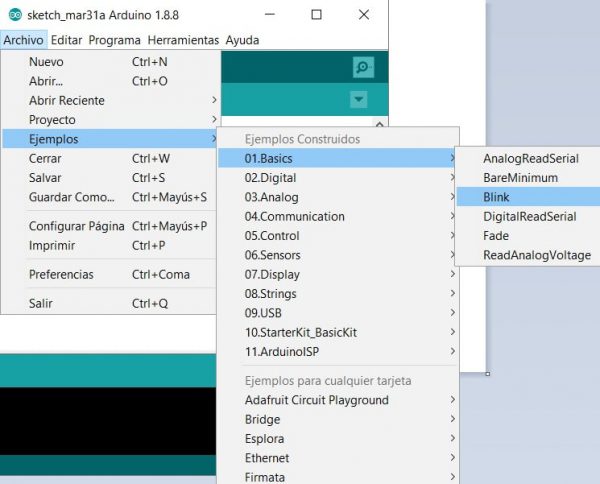This screenshot has width=600, height=484.
Task: Expand 04.Communication examples submenu
Action: pos(338,216)
